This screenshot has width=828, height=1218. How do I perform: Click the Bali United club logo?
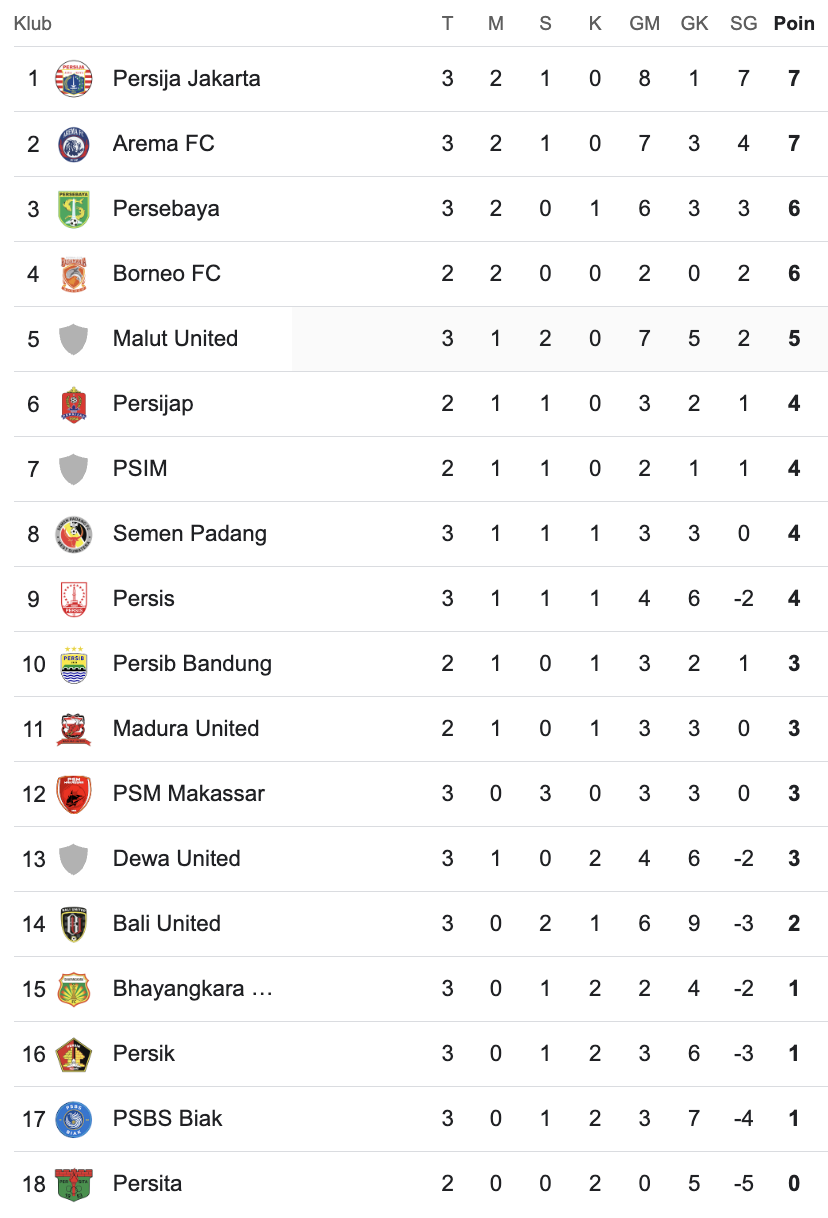point(74,924)
